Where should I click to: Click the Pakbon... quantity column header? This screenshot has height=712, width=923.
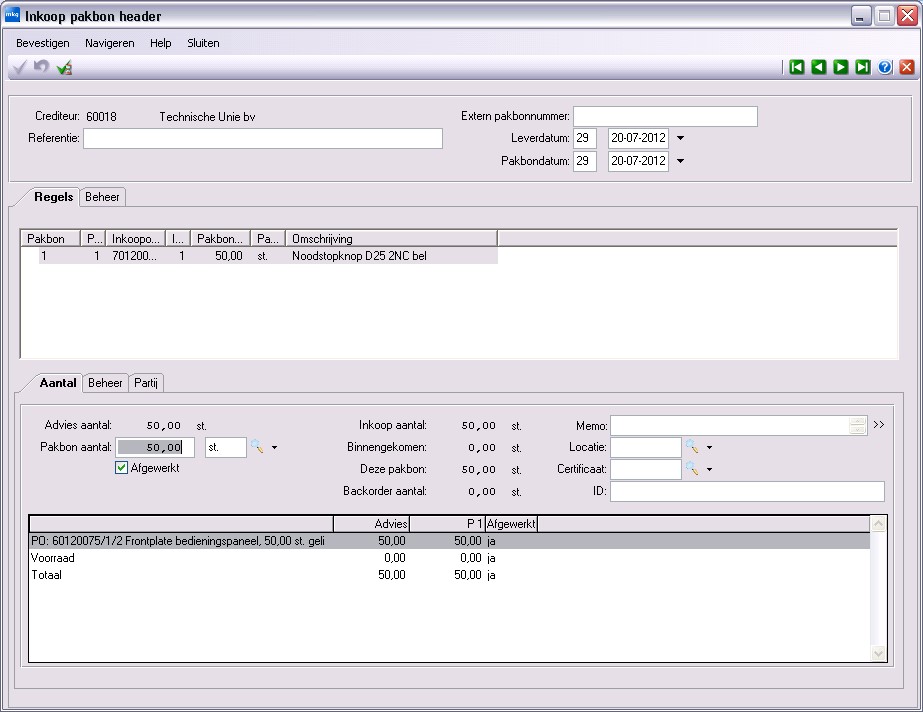pos(220,238)
